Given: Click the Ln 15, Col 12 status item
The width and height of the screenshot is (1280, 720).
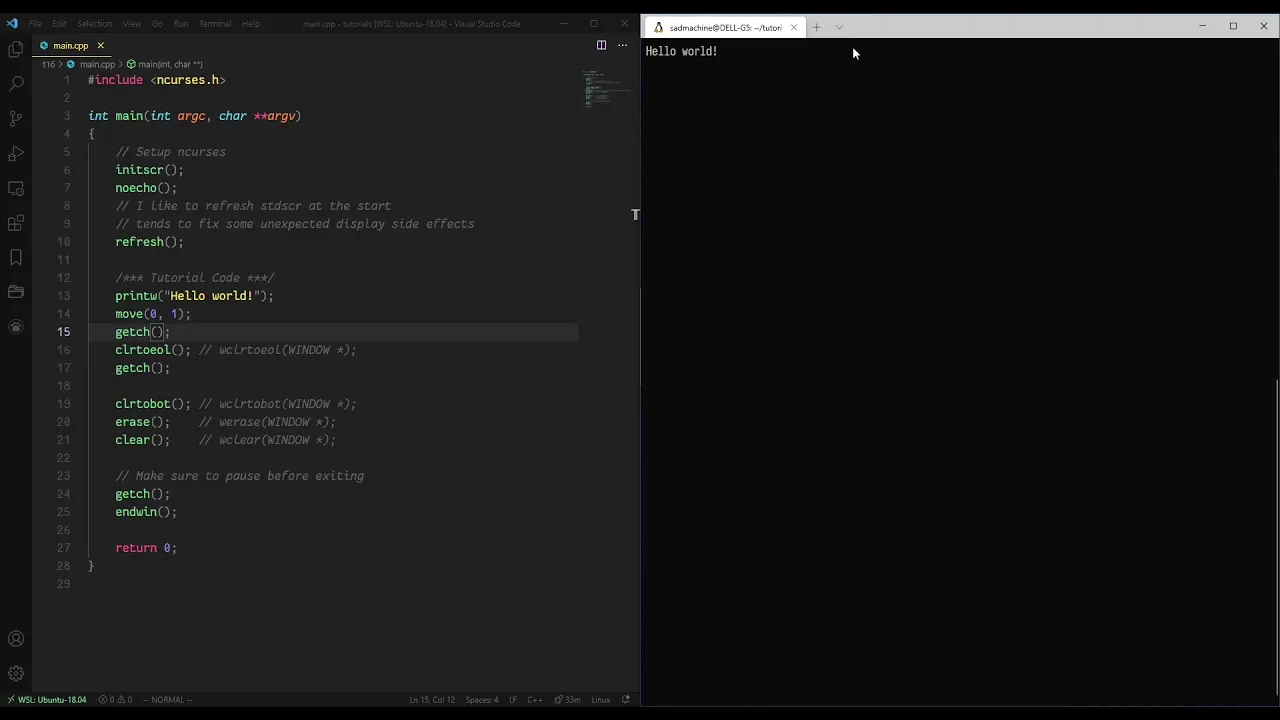Looking at the screenshot, I should coord(432,700).
